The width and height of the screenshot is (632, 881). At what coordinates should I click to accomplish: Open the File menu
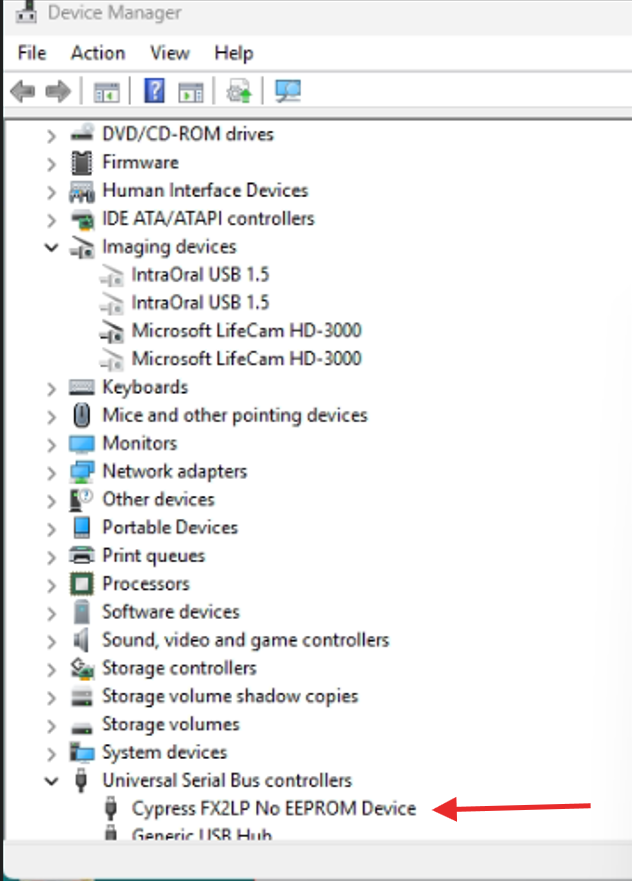pos(32,53)
